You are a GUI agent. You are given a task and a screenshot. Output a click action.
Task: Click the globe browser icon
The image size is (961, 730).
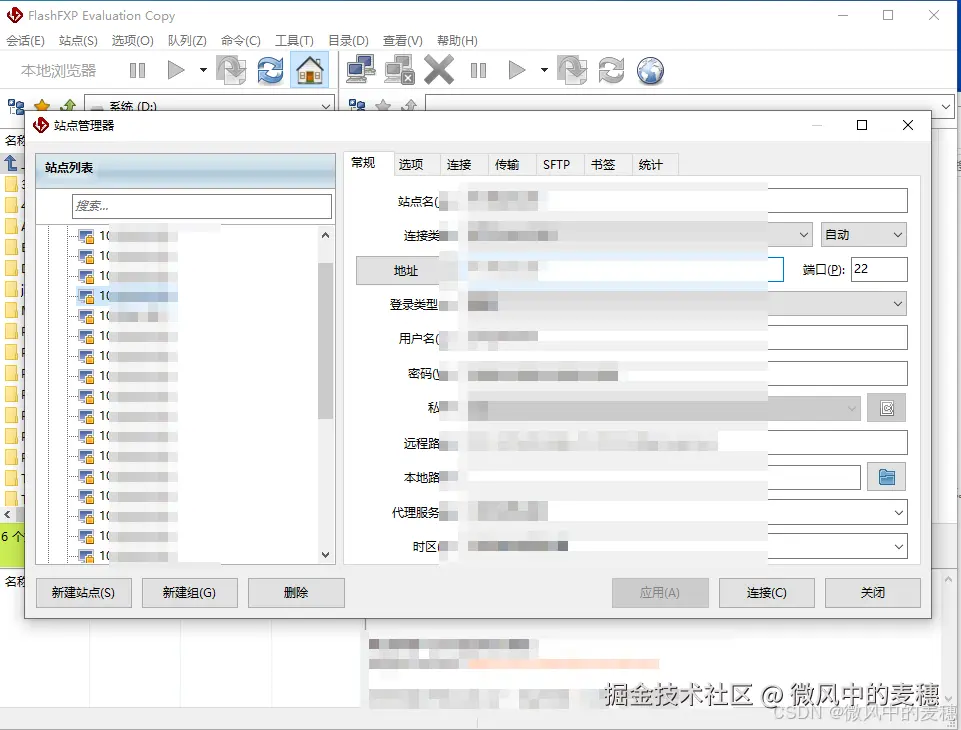tap(650, 70)
